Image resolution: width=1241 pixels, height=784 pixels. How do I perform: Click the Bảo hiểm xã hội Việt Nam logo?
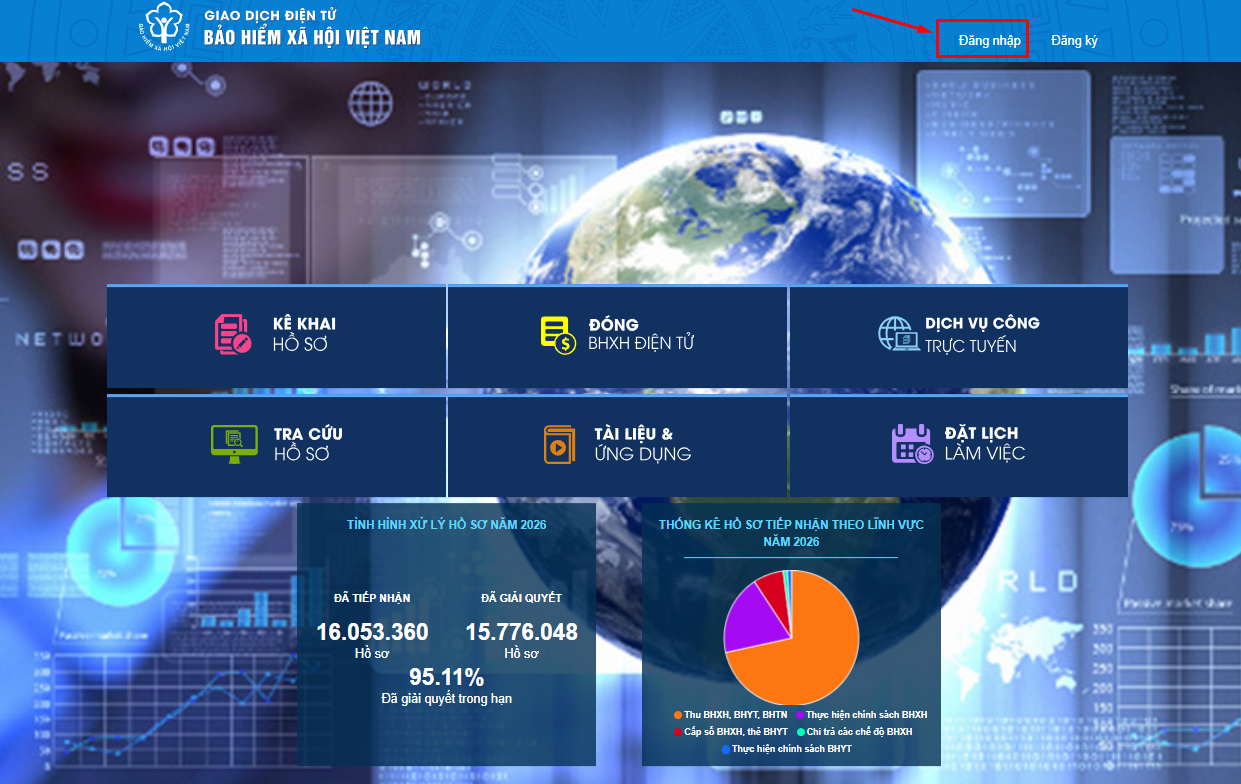point(165,29)
